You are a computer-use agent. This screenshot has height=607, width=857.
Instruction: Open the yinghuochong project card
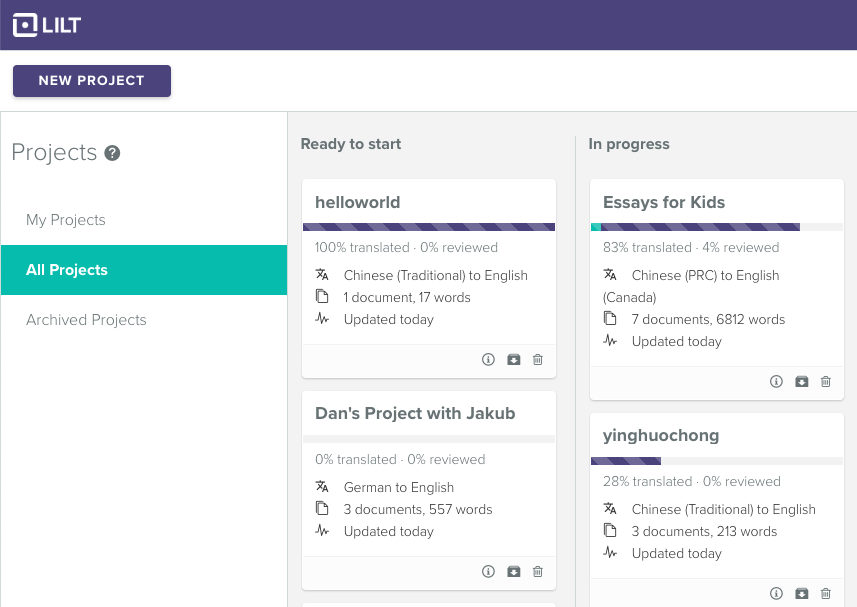pyautogui.click(x=661, y=436)
